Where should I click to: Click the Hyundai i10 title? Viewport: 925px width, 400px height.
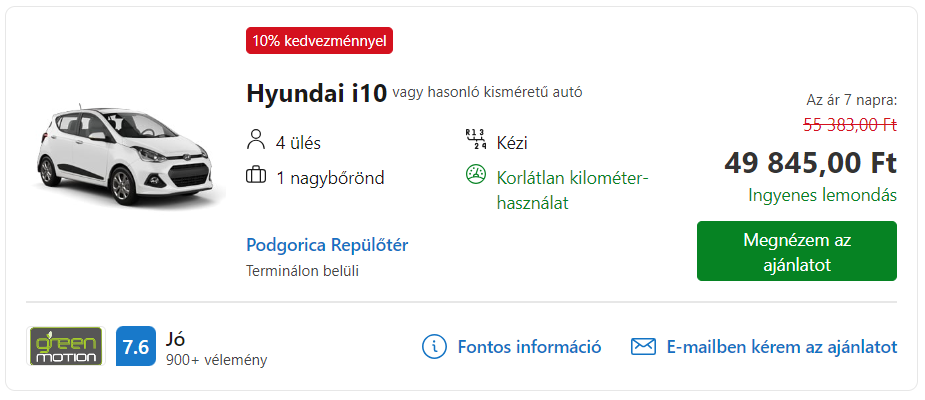coord(316,93)
